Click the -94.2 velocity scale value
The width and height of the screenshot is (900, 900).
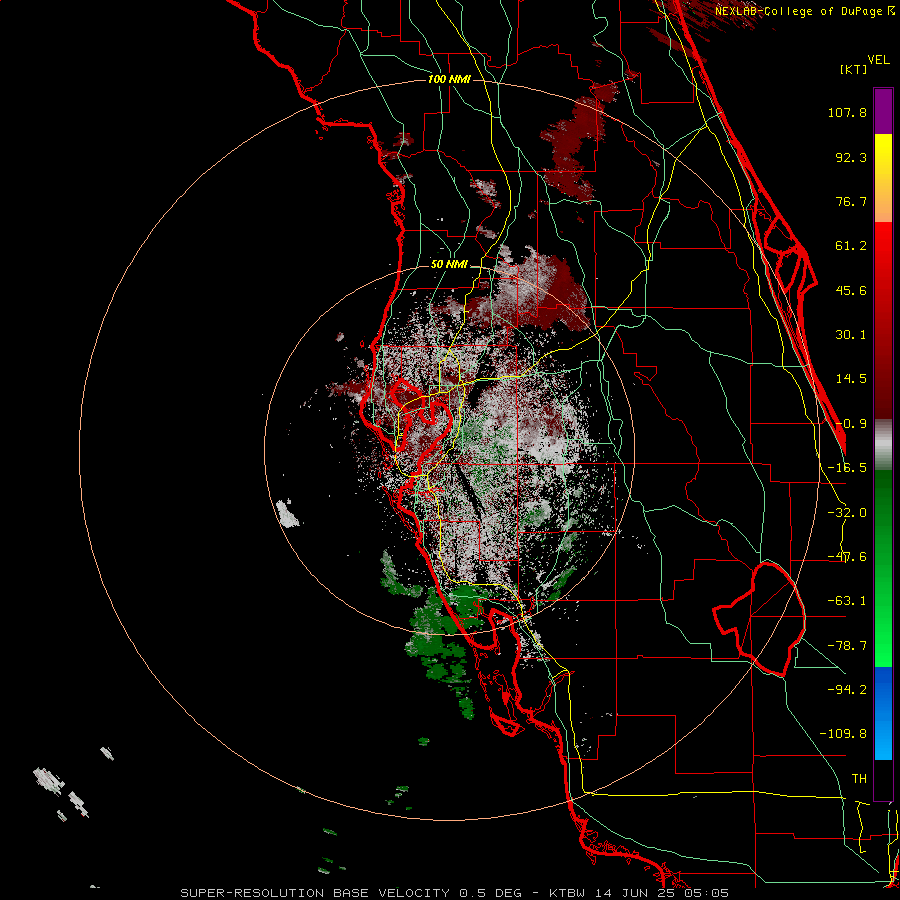tap(847, 690)
